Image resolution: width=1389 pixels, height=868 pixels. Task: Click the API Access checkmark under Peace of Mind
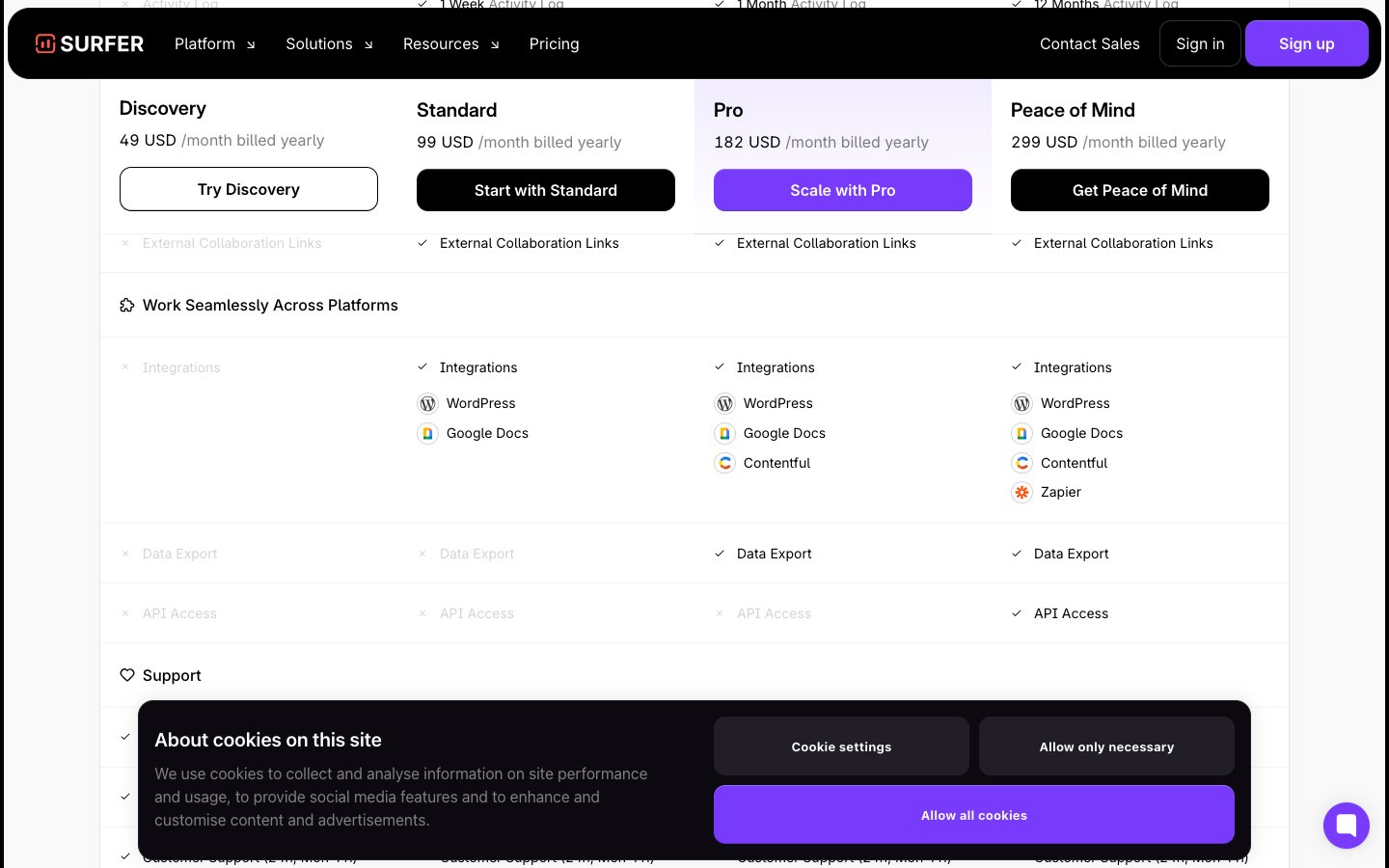pyautogui.click(x=1017, y=613)
